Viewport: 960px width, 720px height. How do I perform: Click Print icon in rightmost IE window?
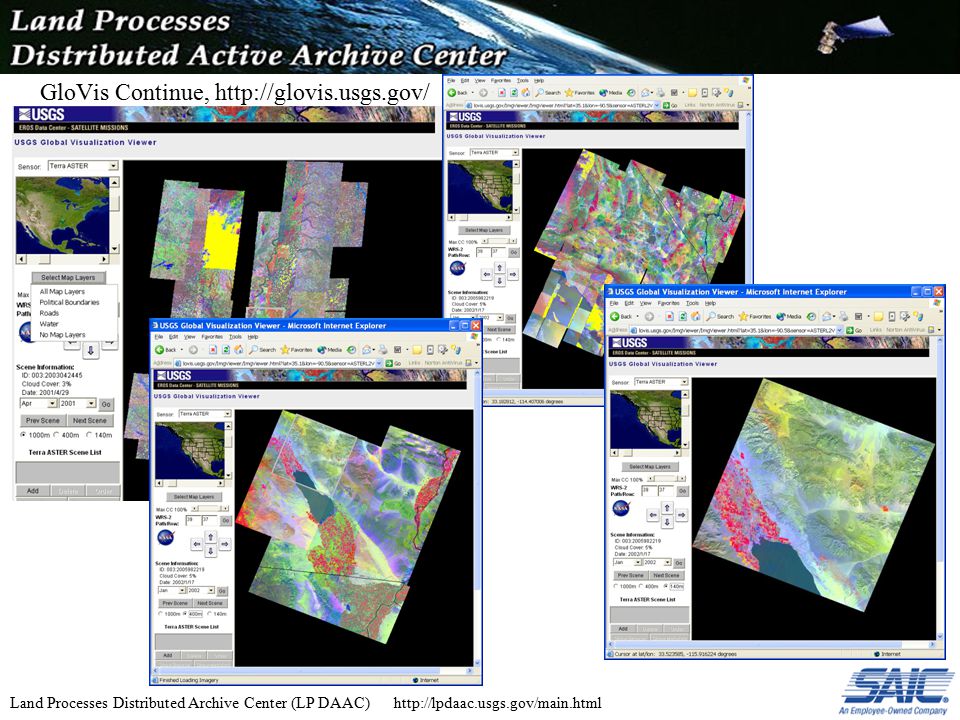click(844, 317)
